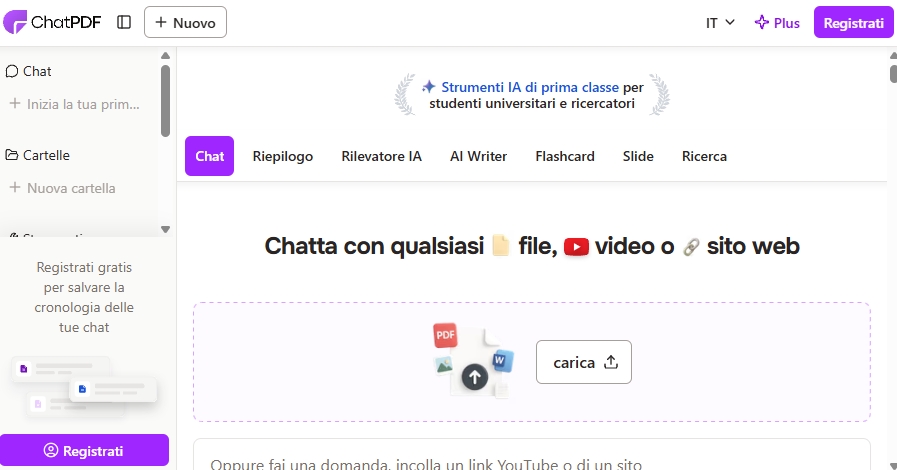The width and height of the screenshot is (897, 470).
Task: Click the sidebar scroll down arrow
Action: point(165,229)
